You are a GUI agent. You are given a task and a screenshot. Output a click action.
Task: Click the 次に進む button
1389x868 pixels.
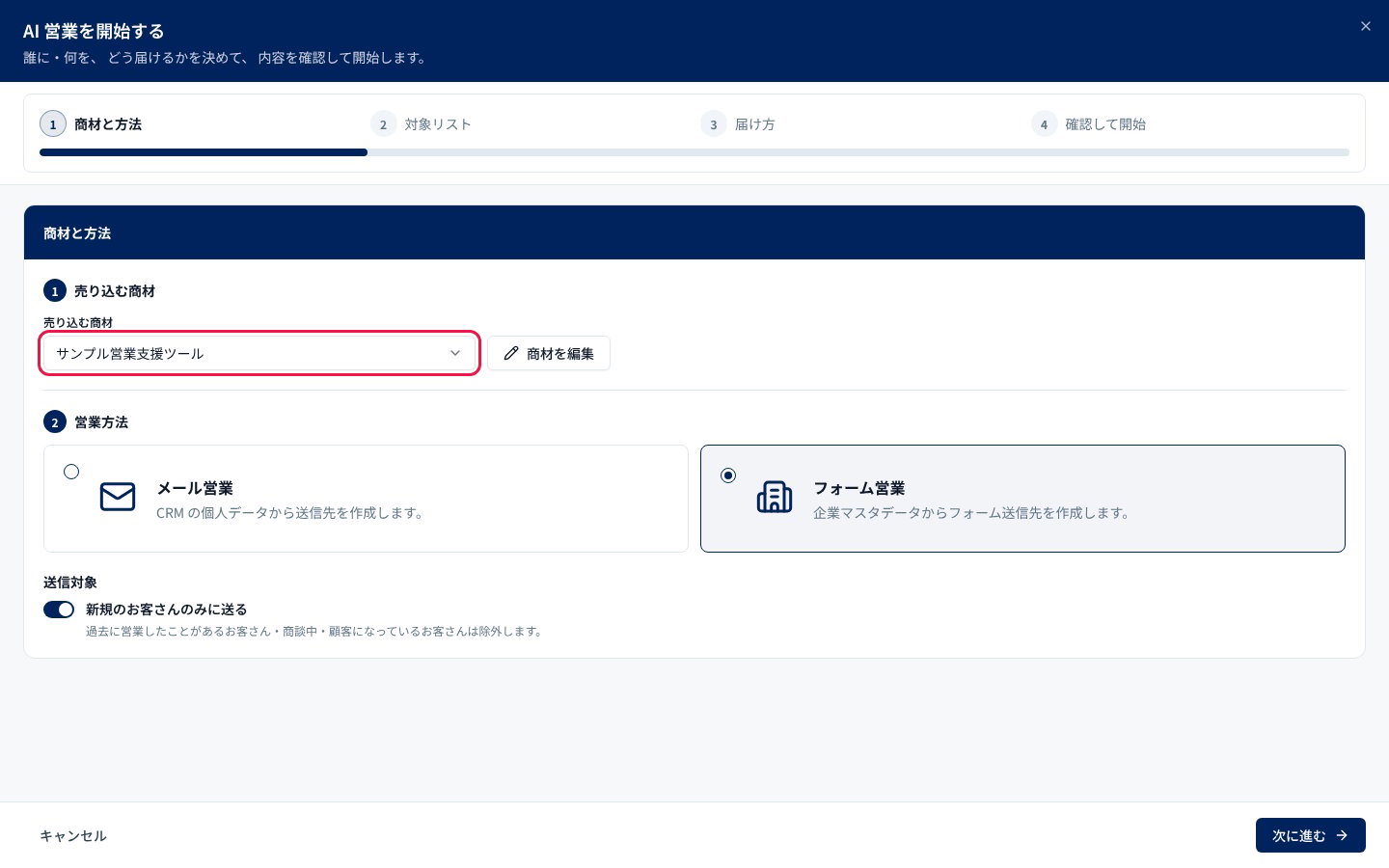(1311, 835)
